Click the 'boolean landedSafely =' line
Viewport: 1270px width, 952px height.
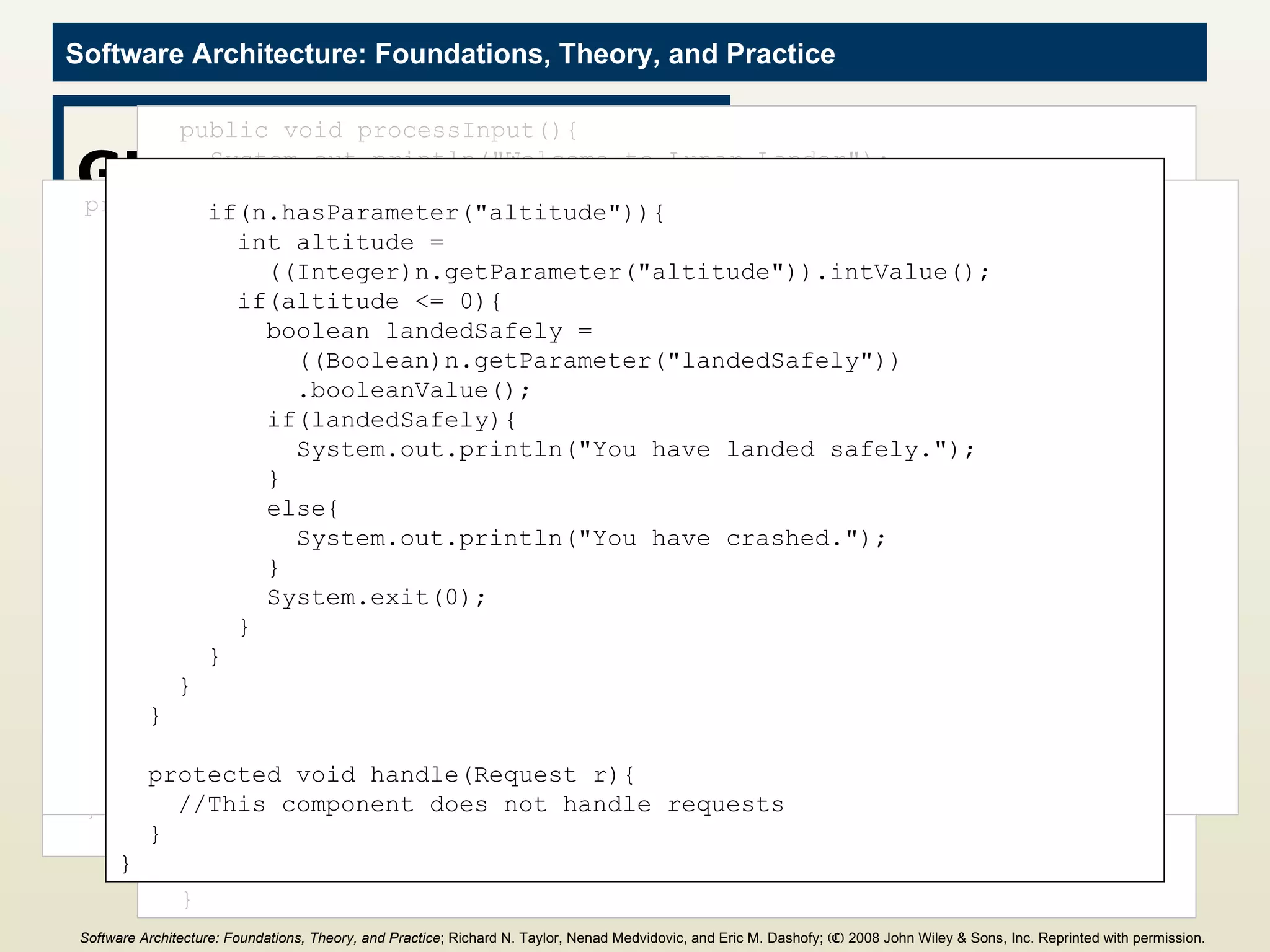pyautogui.click(x=429, y=331)
